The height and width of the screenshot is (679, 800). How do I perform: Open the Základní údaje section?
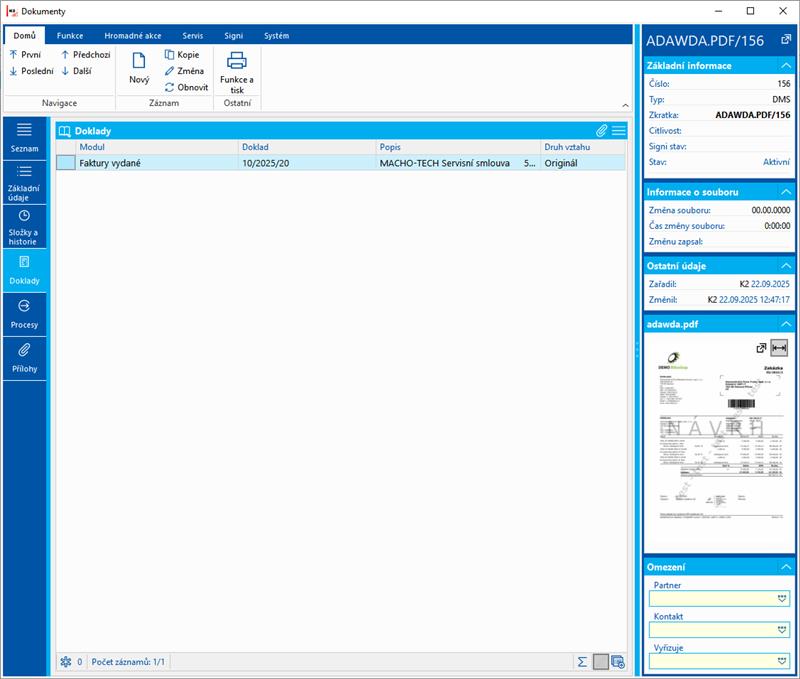(x=24, y=183)
